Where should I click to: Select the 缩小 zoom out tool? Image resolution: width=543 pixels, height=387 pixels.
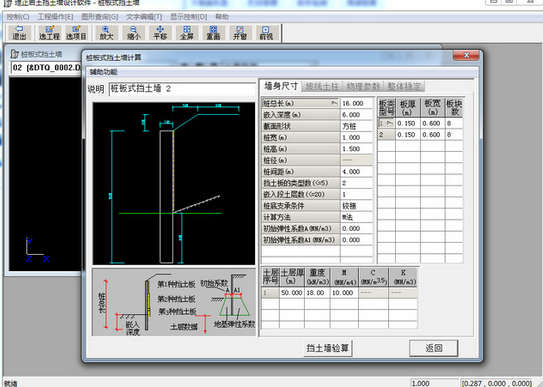(134, 33)
